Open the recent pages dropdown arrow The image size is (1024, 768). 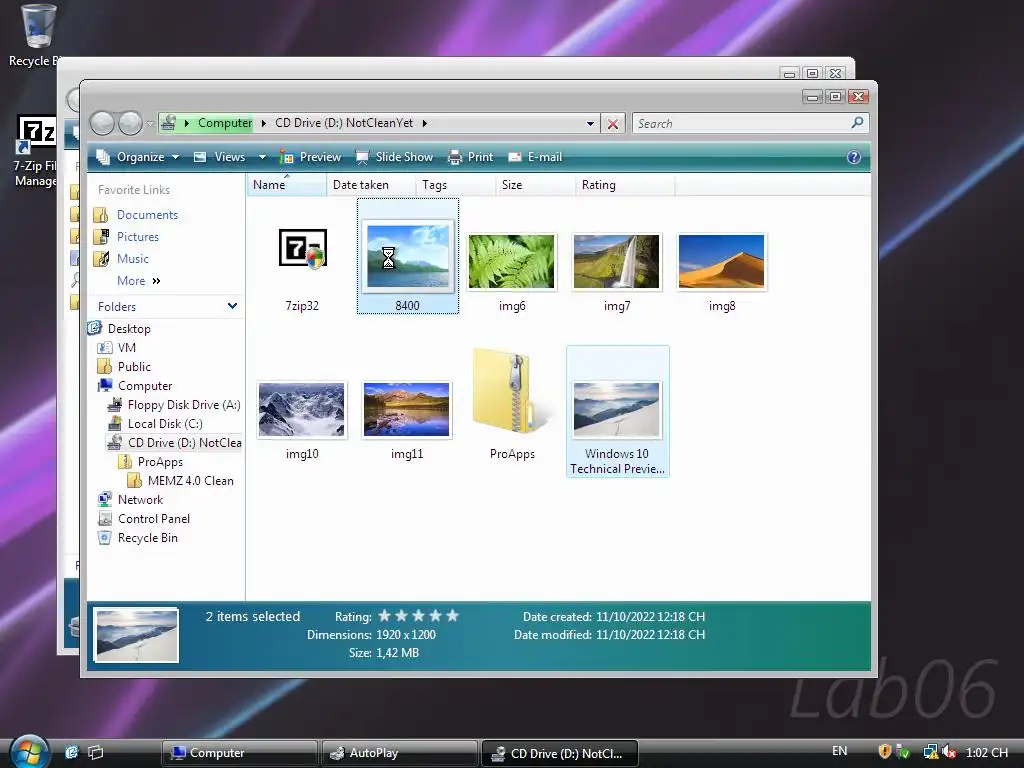150,123
